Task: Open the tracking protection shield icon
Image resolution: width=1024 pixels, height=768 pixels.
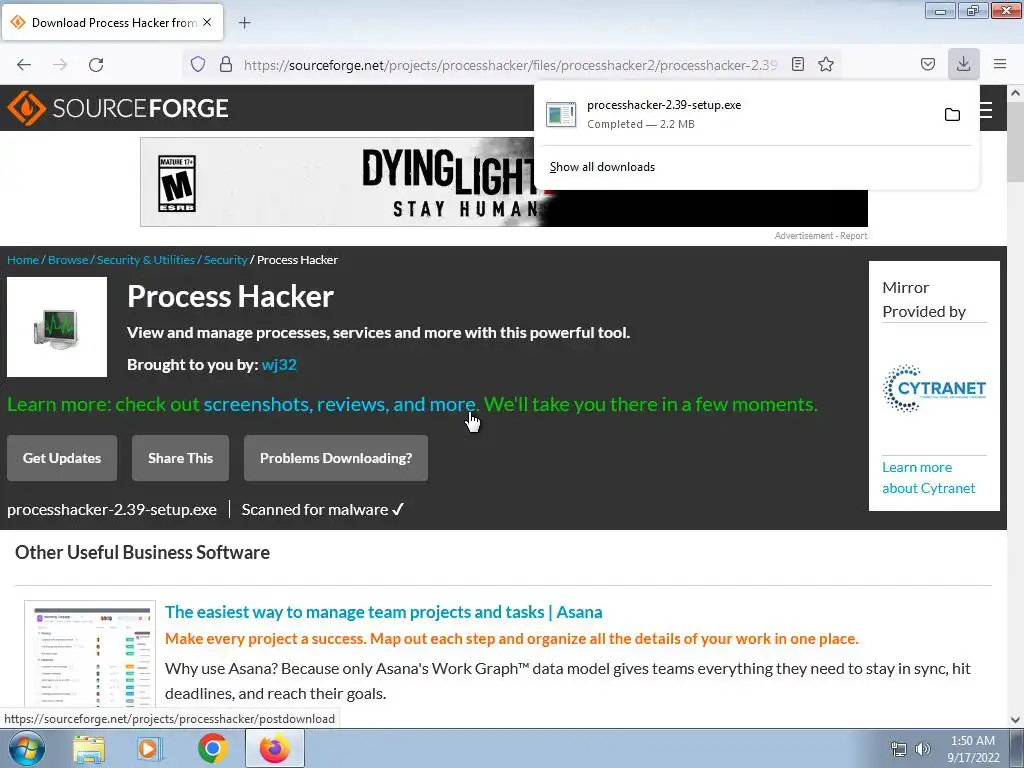Action: point(198,64)
